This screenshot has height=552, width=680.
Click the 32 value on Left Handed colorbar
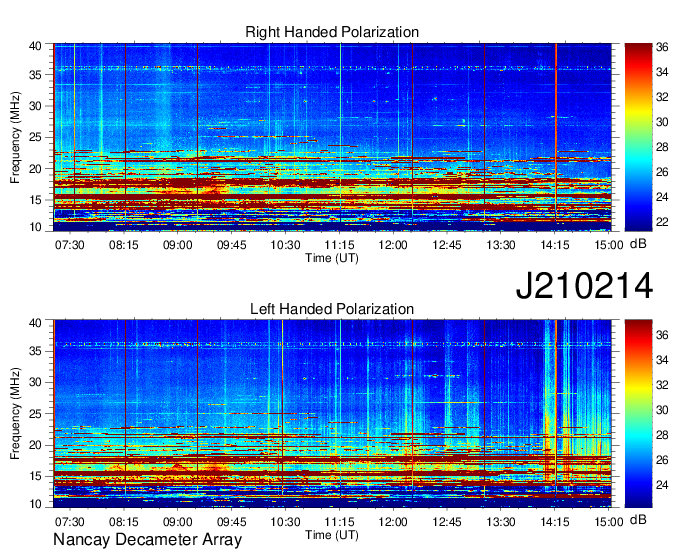[x=662, y=385]
